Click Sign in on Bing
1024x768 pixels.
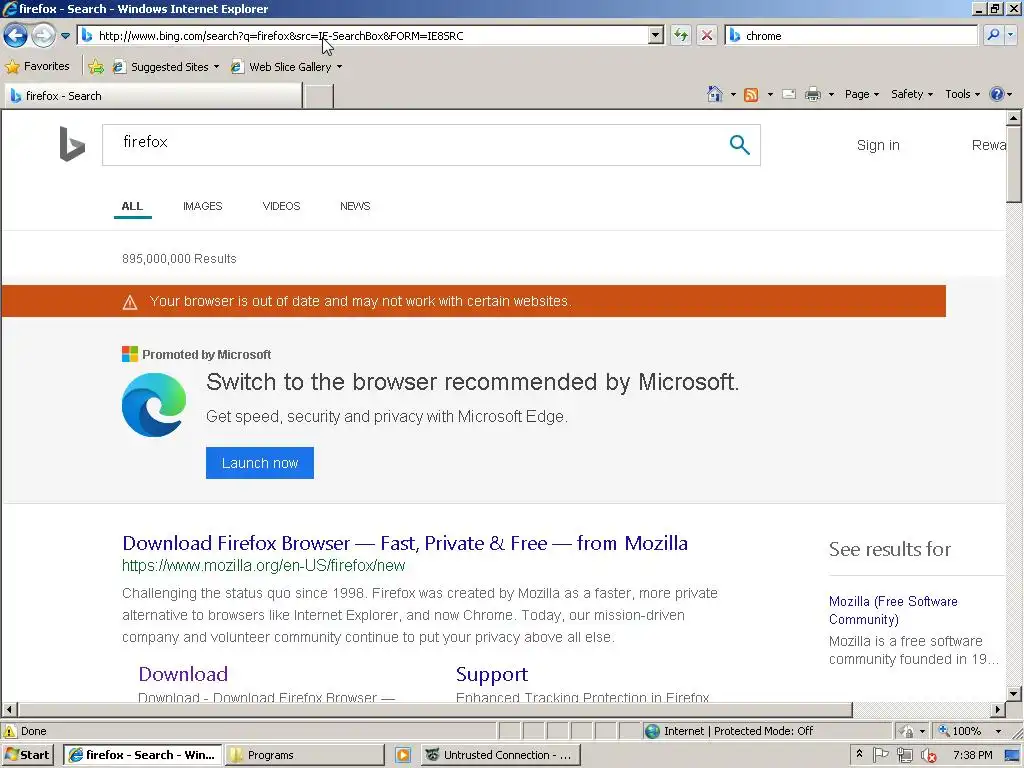tap(878, 145)
